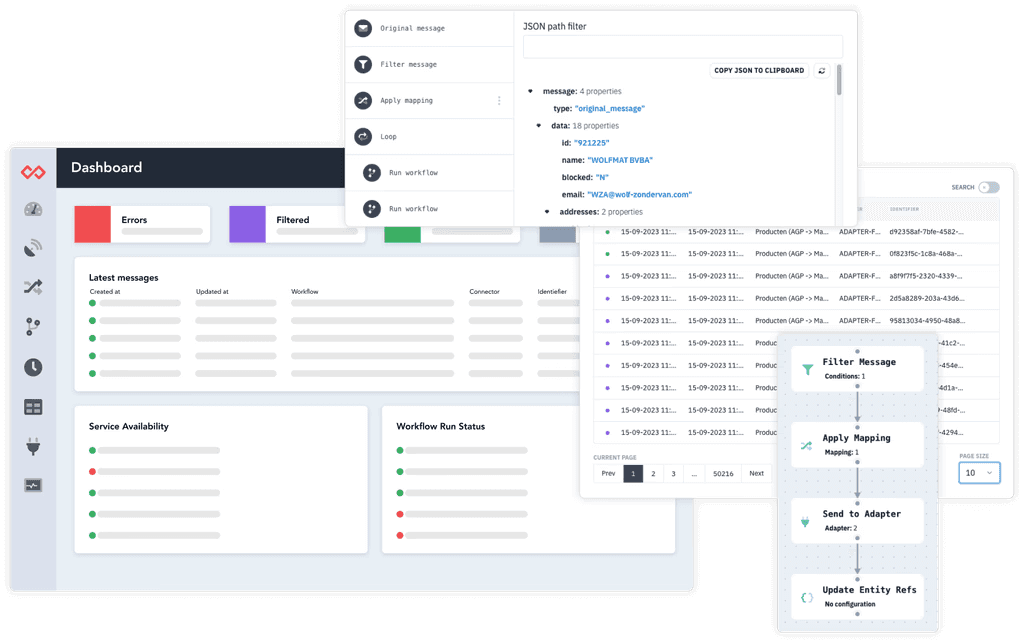The image size is (1024, 643).
Task: Go to the Prev page
Action: 608,473
